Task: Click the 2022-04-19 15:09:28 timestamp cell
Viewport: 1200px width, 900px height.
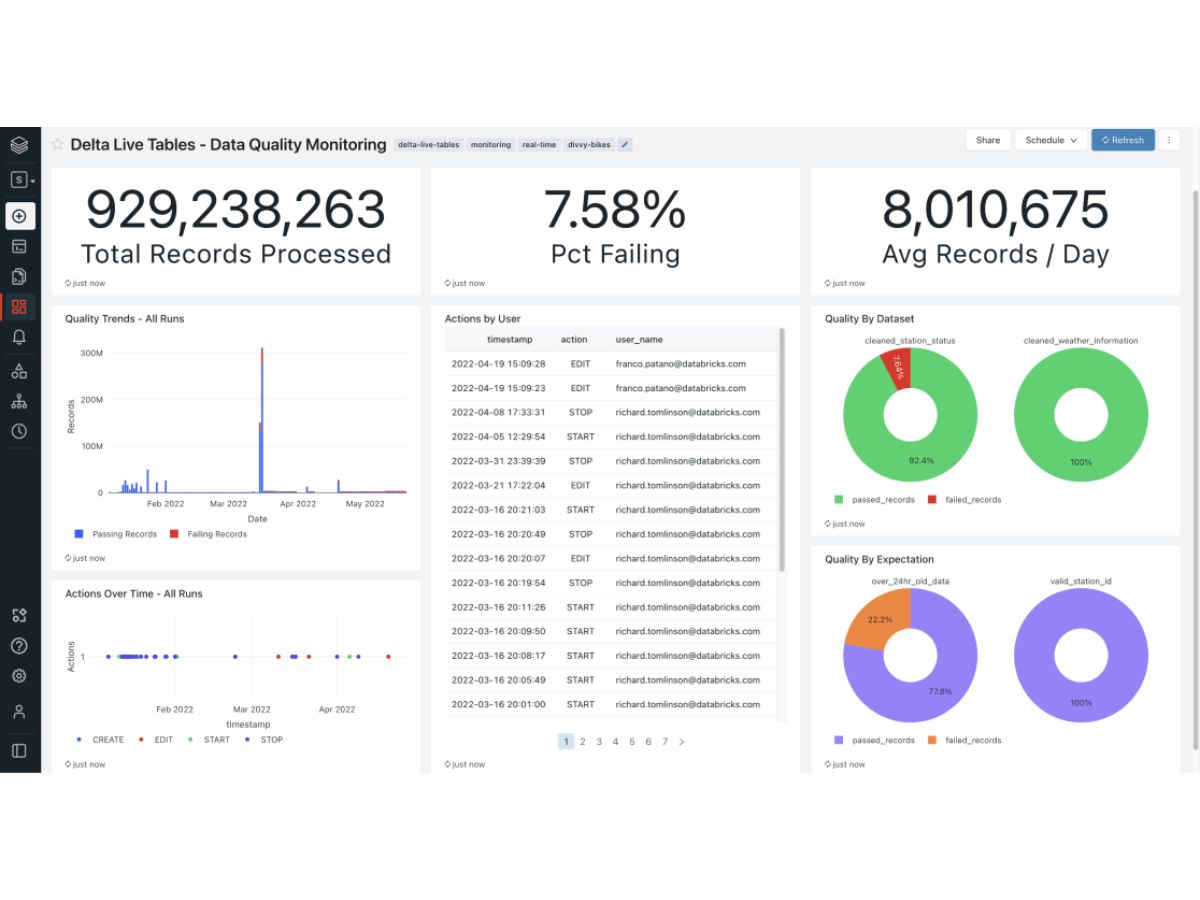Action: point(498,364)
